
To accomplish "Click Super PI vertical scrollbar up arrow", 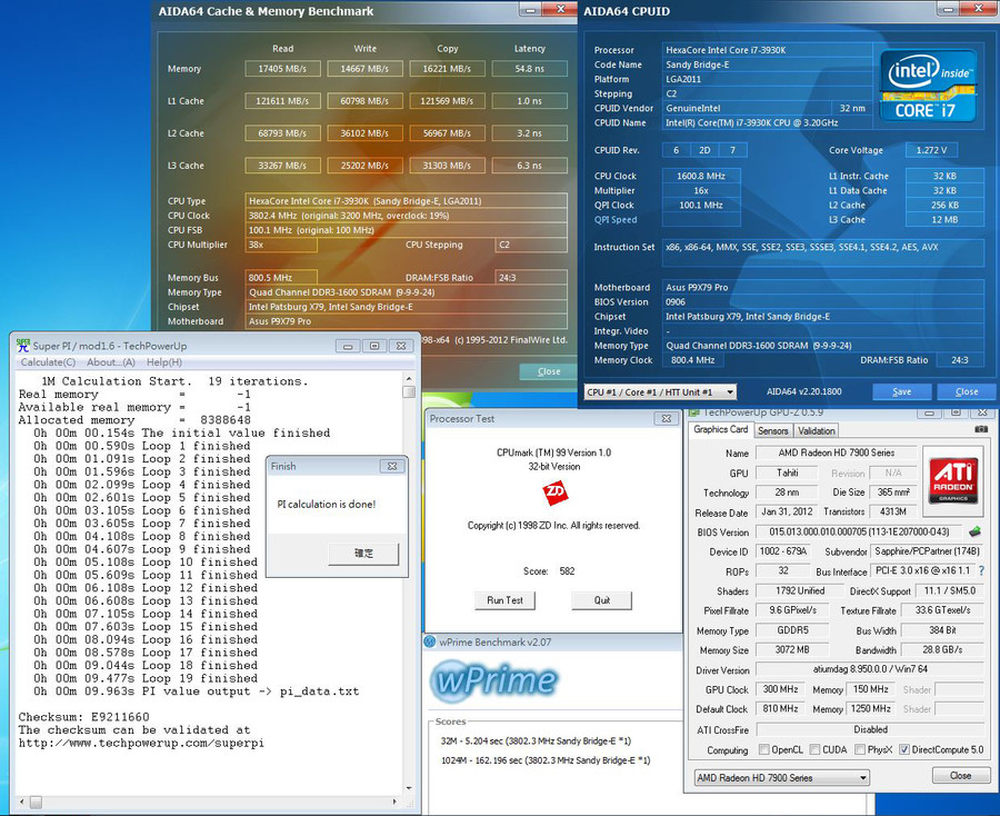I will coord(409,378).
